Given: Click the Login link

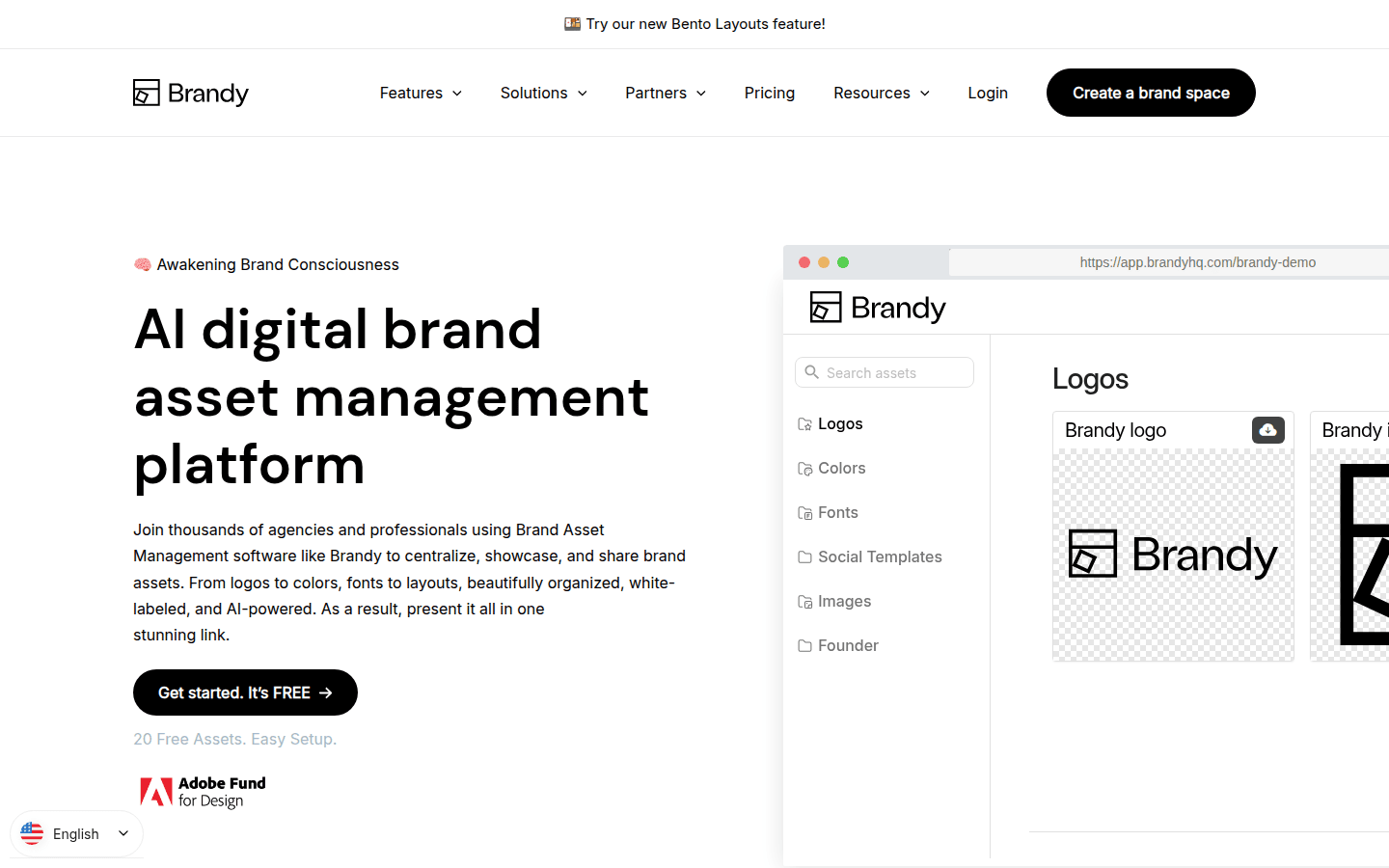Looking at the screenshot, I should (x=988, y=93).
